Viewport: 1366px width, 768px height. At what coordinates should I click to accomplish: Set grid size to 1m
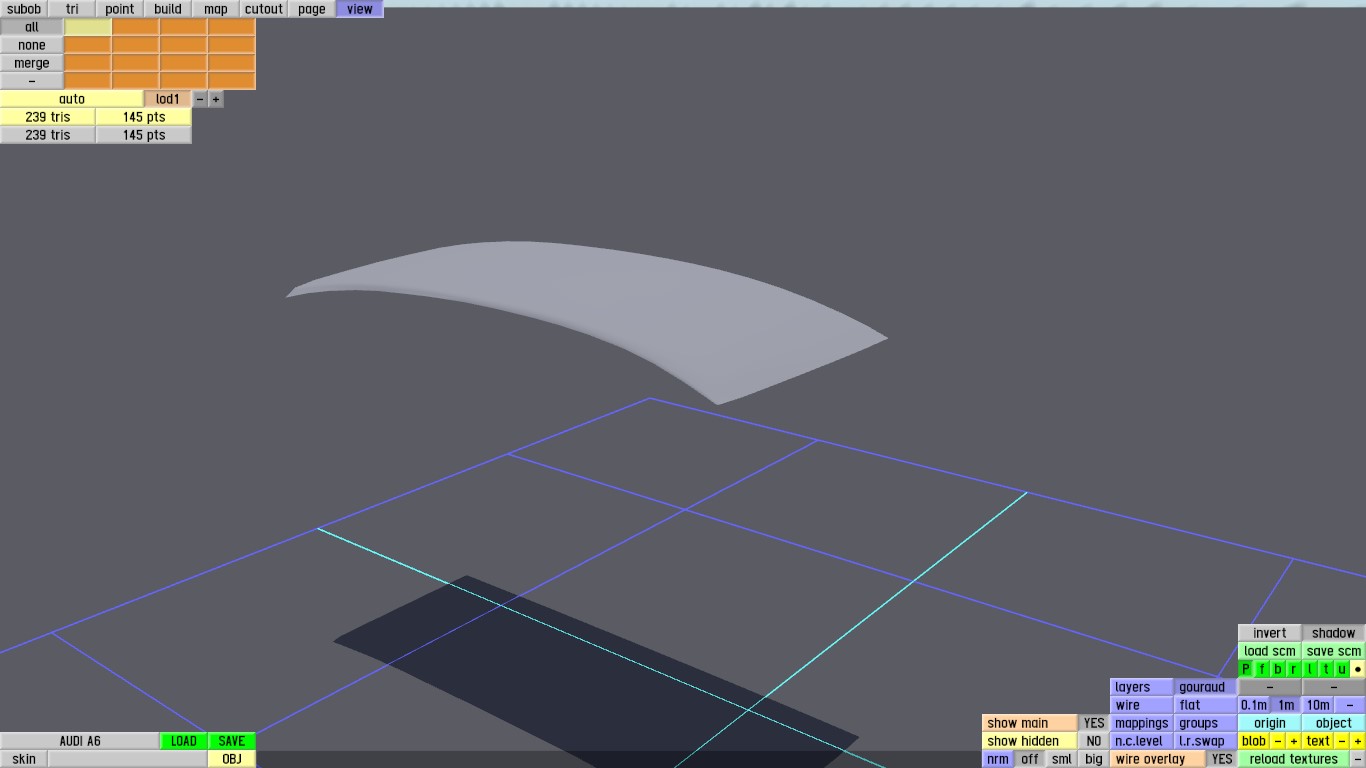click(1286, 705)
